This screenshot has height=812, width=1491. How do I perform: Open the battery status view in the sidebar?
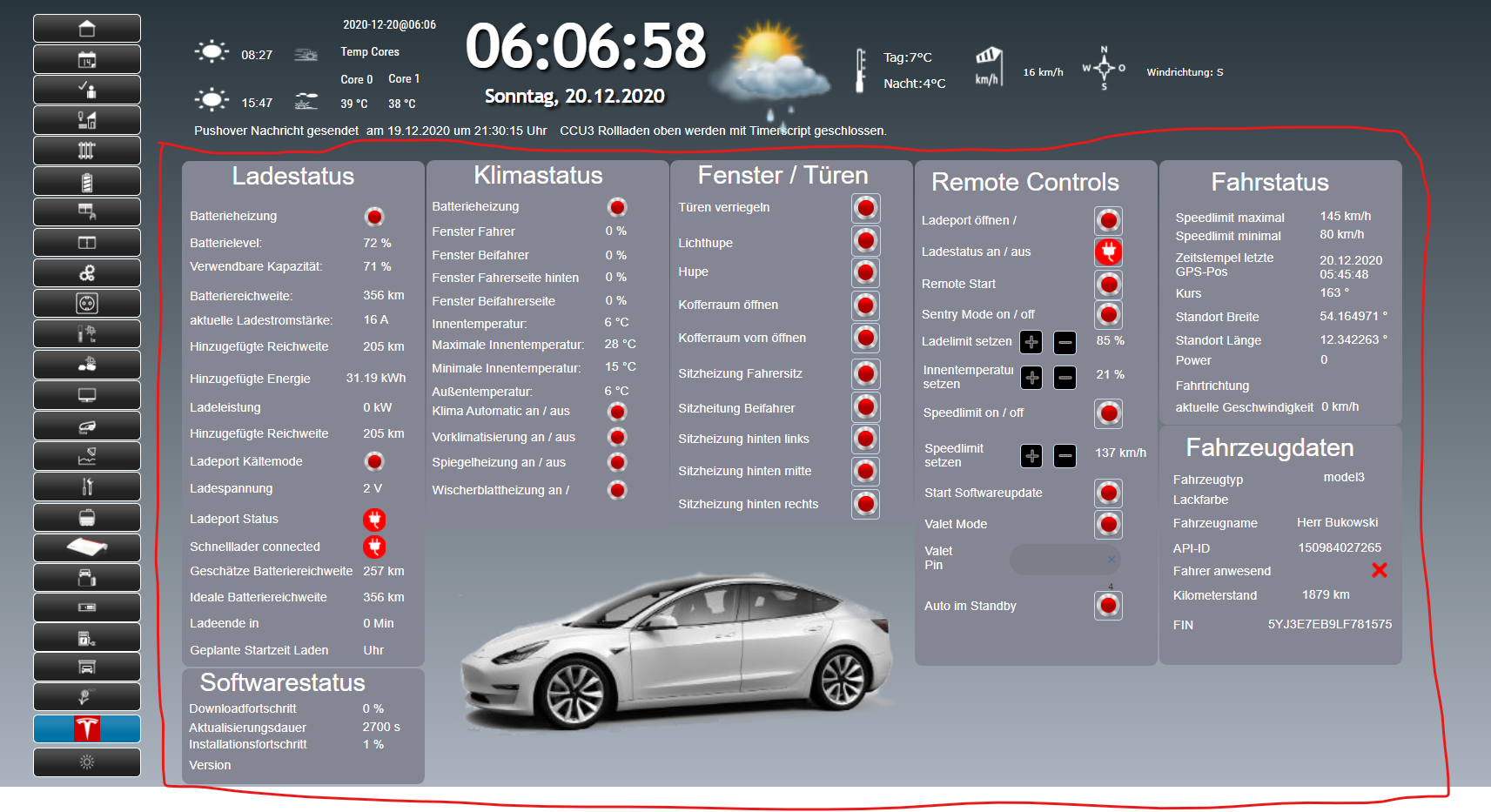(x=87, y=181)
